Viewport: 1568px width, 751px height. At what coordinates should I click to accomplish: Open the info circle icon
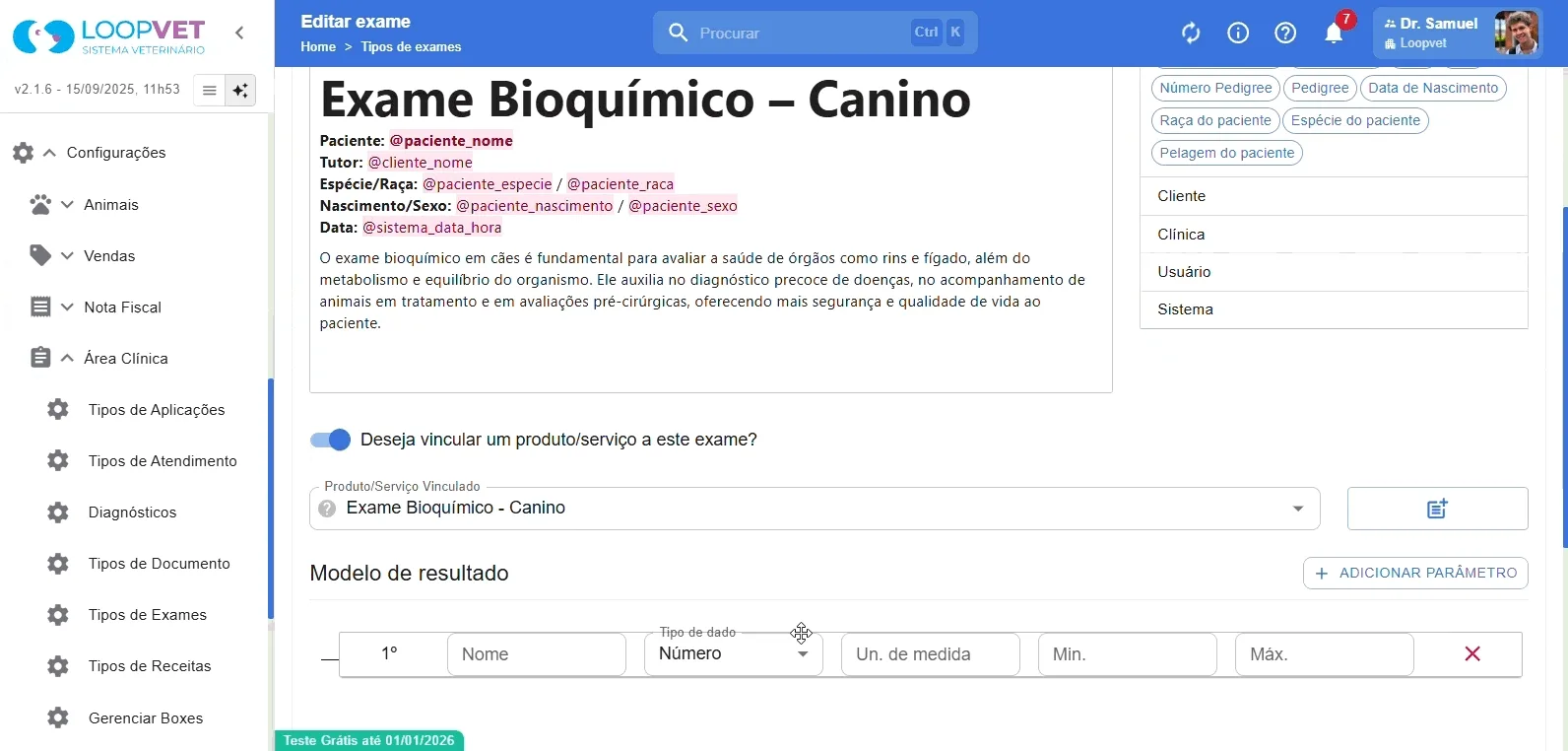(x=1238, y=34)
